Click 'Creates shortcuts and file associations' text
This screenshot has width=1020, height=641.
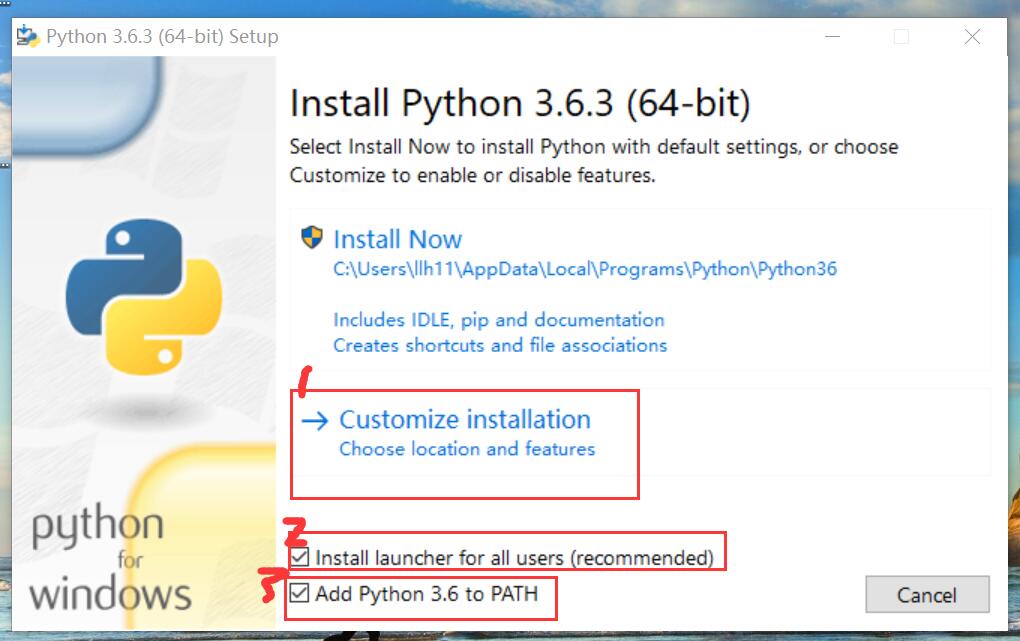(500, 345)
